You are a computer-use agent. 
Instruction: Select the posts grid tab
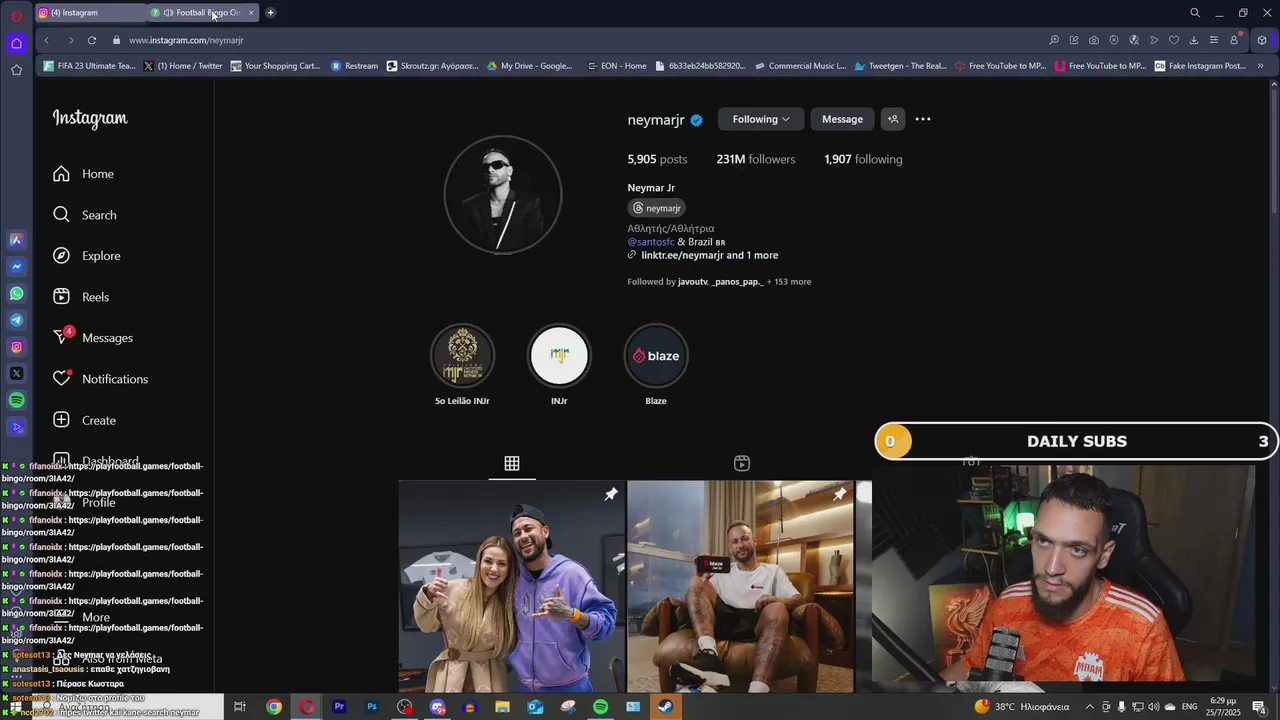(512, 463)
